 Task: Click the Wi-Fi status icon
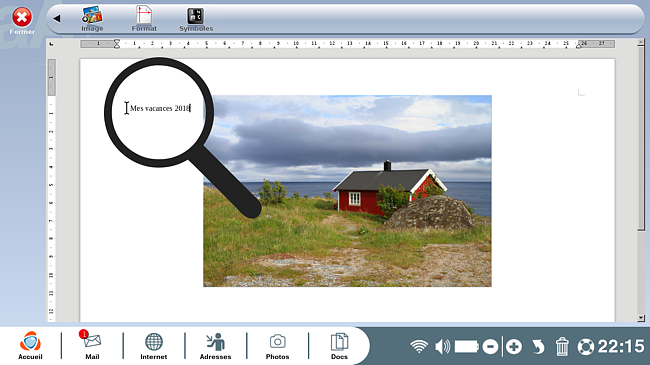[x=419, y=346]
